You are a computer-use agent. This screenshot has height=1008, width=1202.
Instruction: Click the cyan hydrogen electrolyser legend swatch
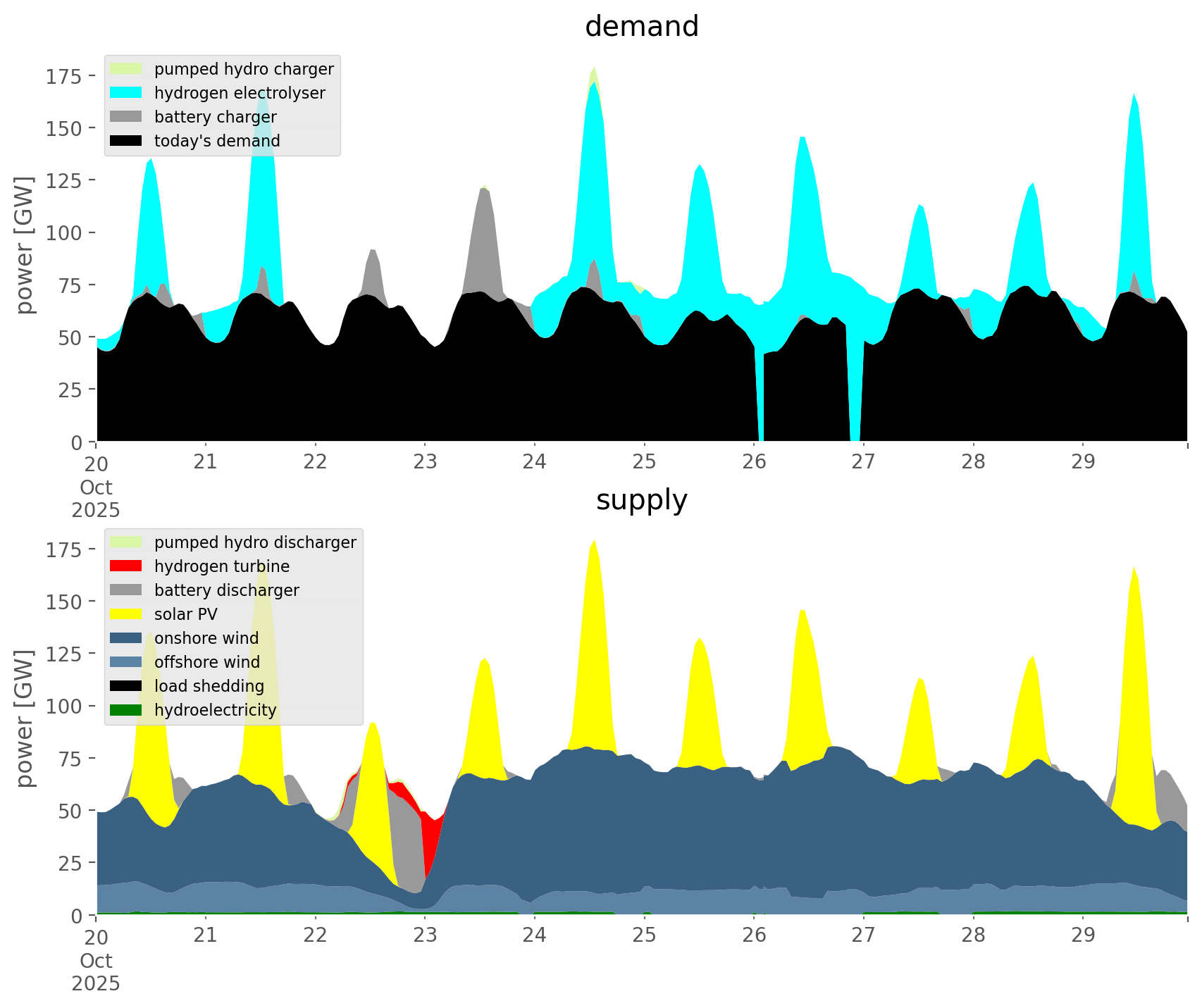pos(126,93)
